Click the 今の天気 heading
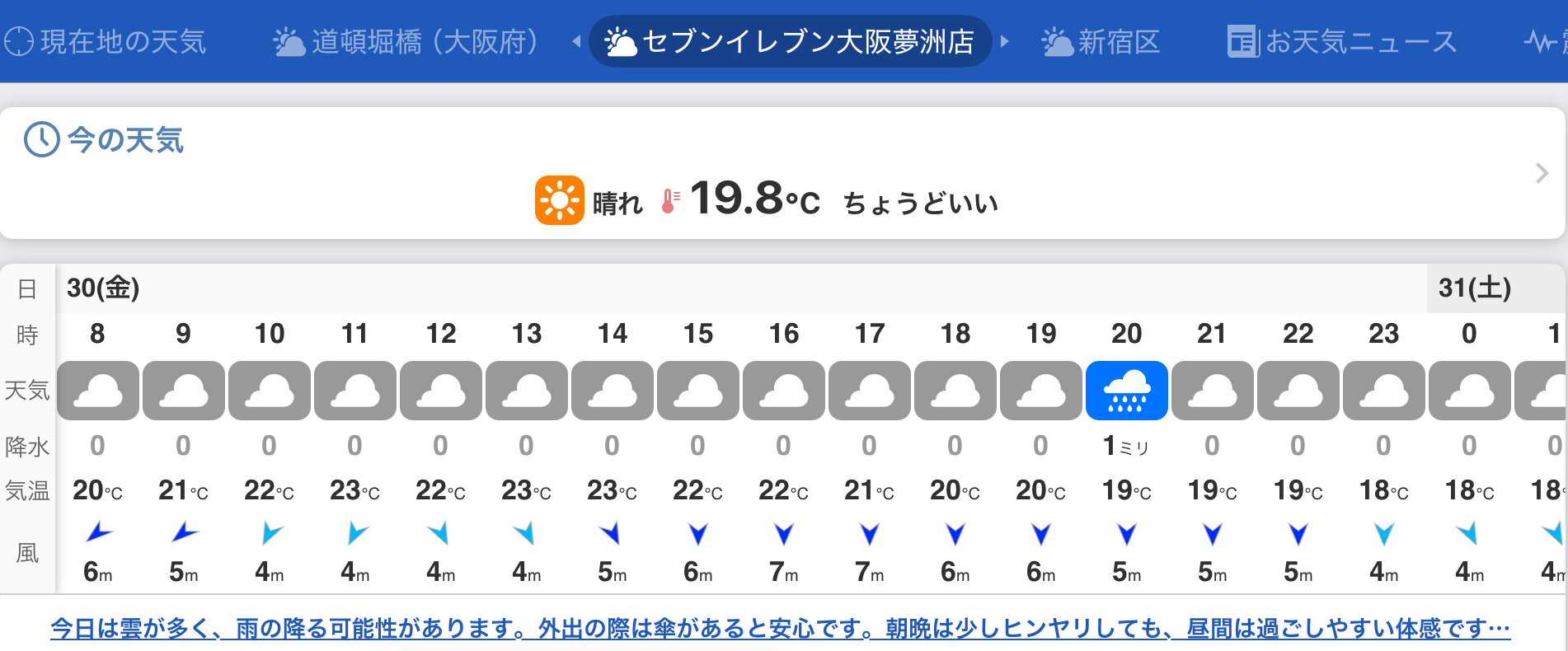The image size is (1568, 651). [x=124, y=139]
